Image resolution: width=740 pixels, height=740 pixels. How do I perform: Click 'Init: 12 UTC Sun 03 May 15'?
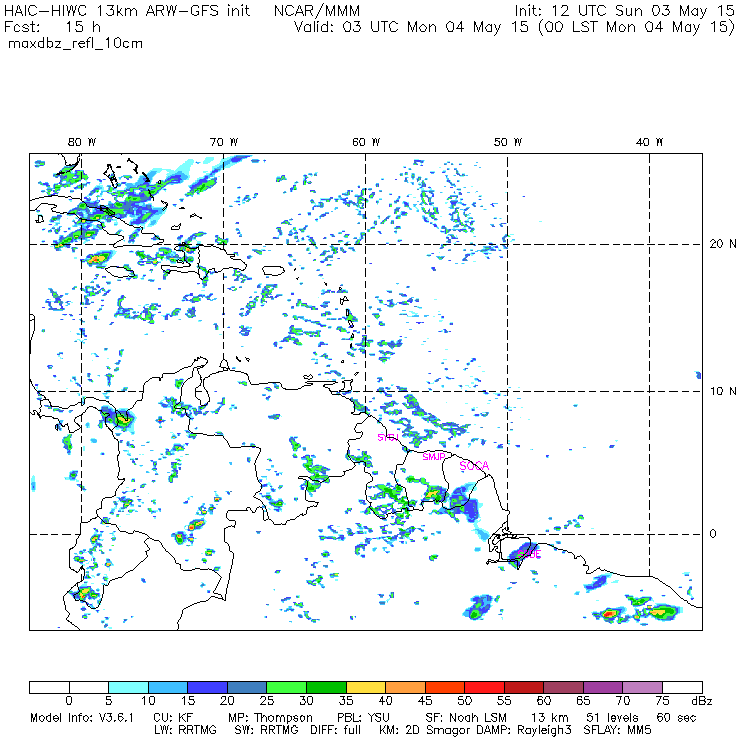point(624,11)
